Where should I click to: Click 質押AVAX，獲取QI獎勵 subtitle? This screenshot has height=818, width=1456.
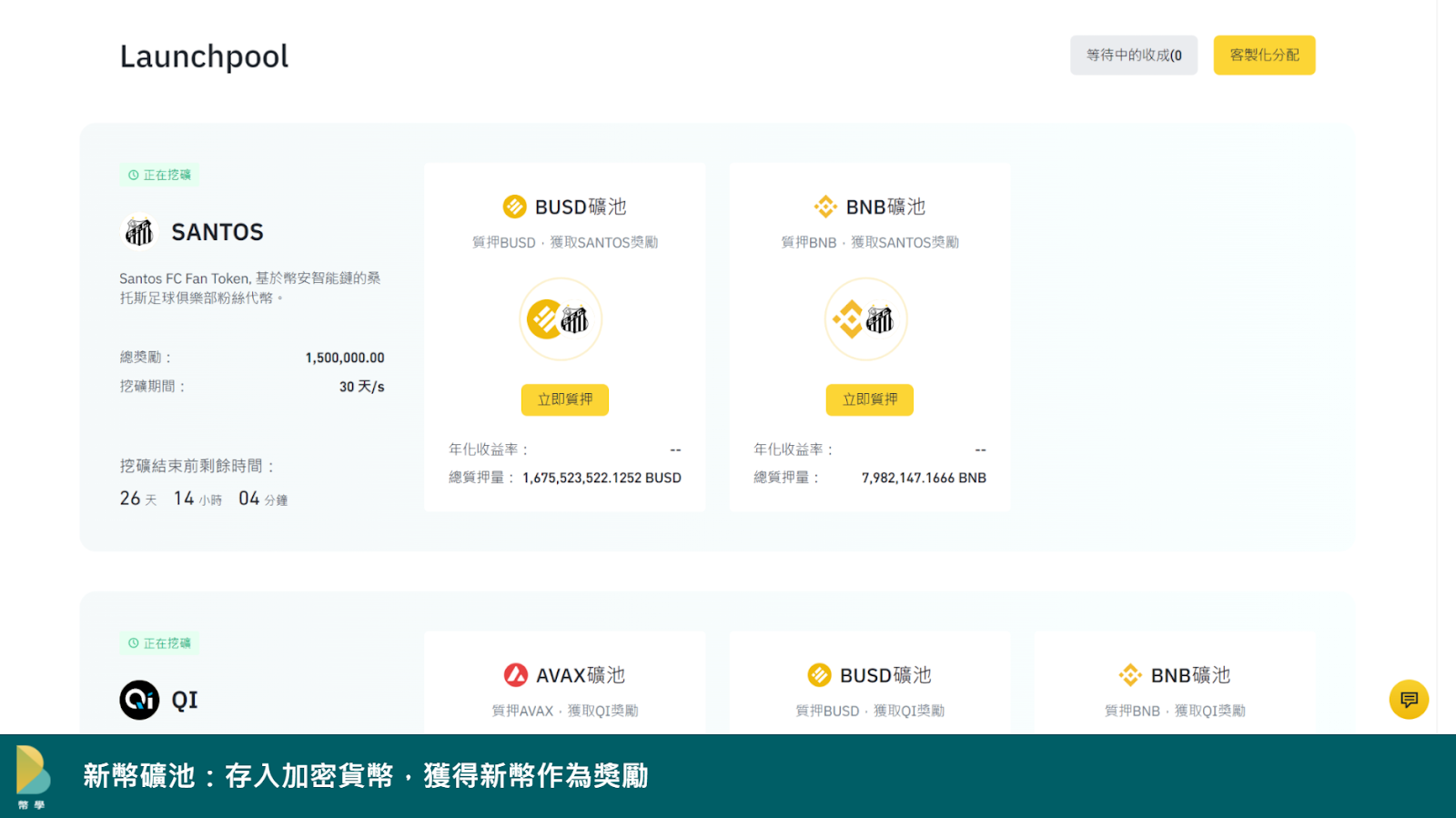pos(565,711)
